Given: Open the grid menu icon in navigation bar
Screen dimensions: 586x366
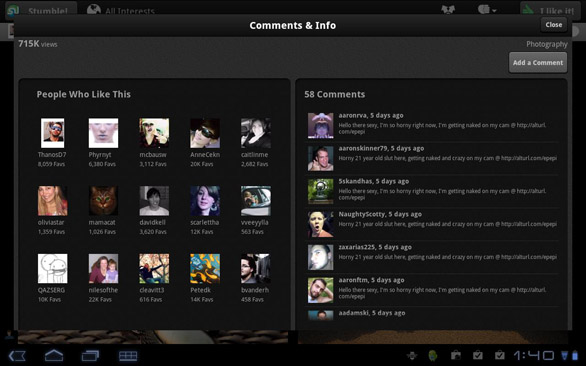Looking at the screenshot, I should pyautogui.click(x=128, y=356).
